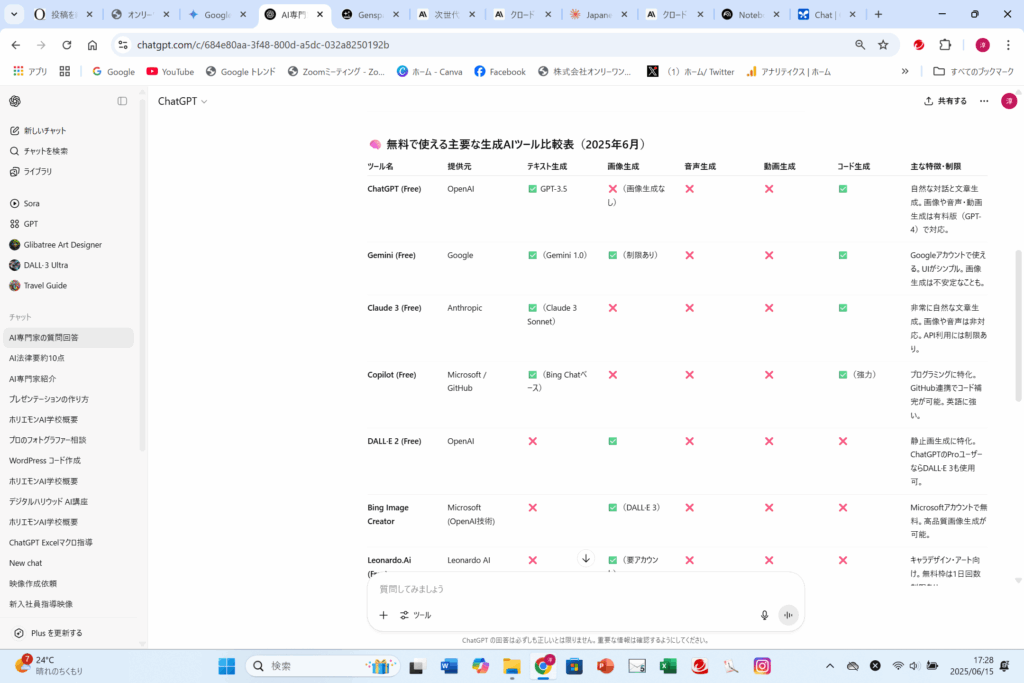This screenshot has height=683, width=1024.
Task: Open the Canva home bookmark
Action: click(430, 72)
